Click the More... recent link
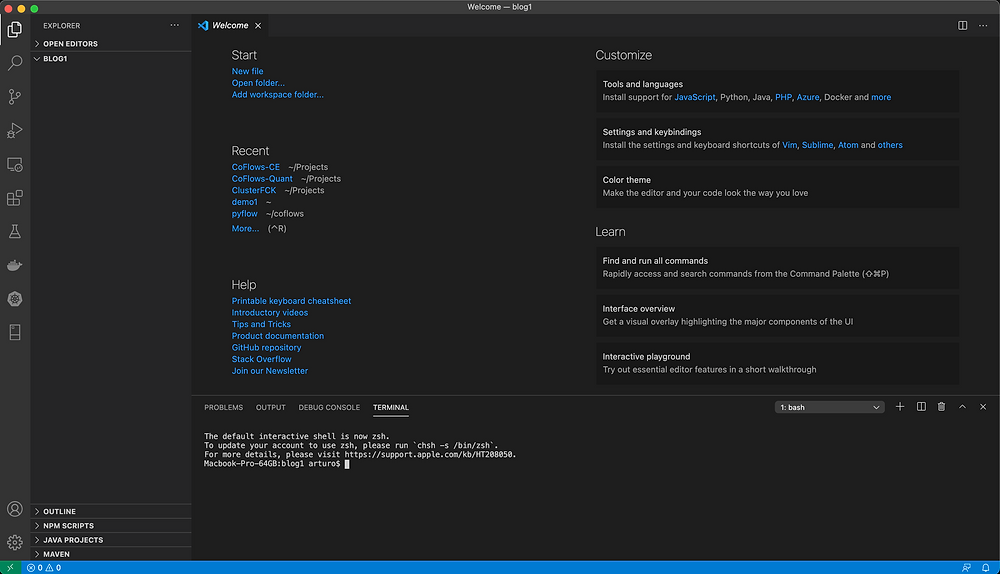The width and height of the screenshot is (1000, 574). pyautogui.click(x=246, y=228)
